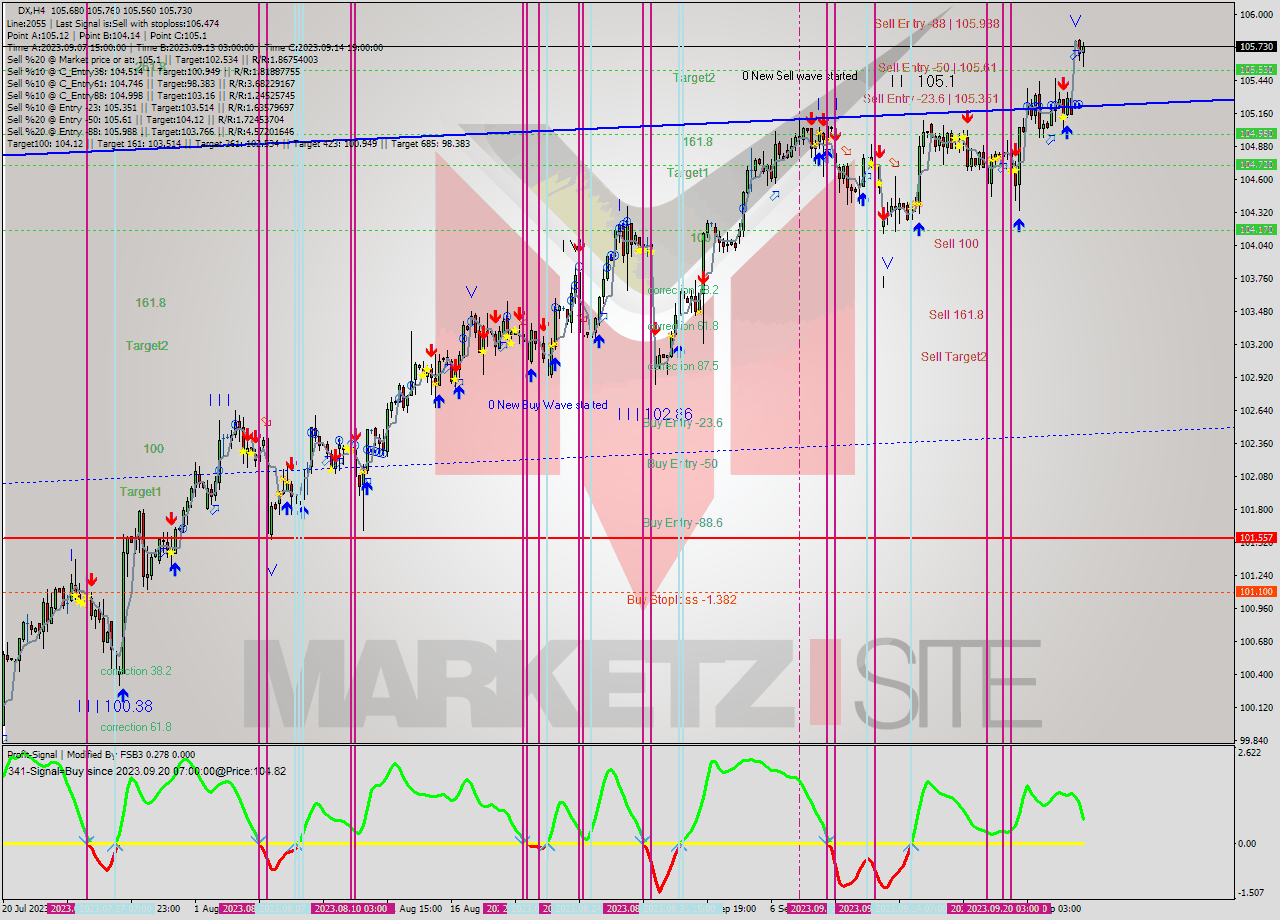Click the 'Aug 15:00' time axis label
Image resolution: width=1280 pixels, height=920 pixels.
[421, 909]
